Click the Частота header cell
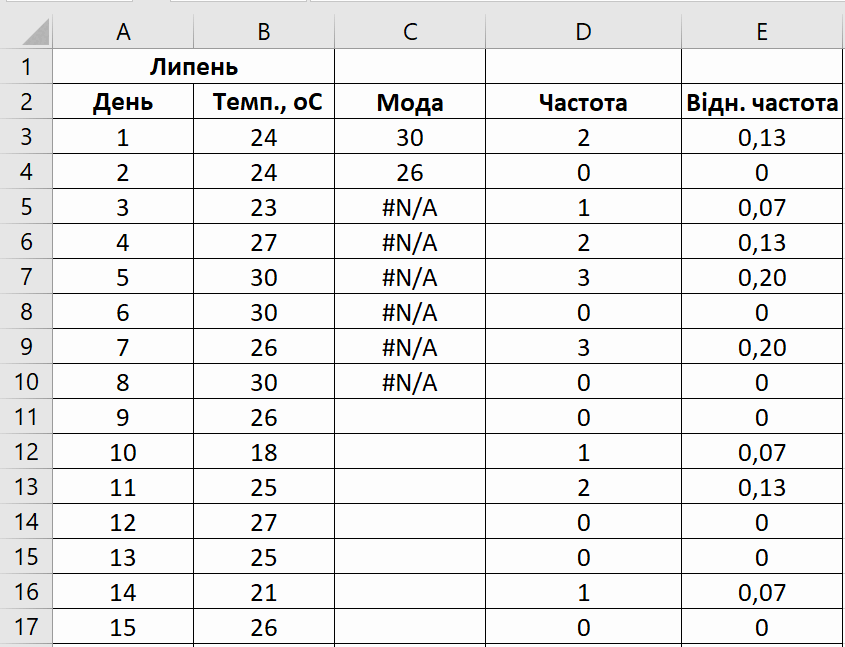Image resolution: width=845 pixels, height=647 pixels. click(583, 102)
